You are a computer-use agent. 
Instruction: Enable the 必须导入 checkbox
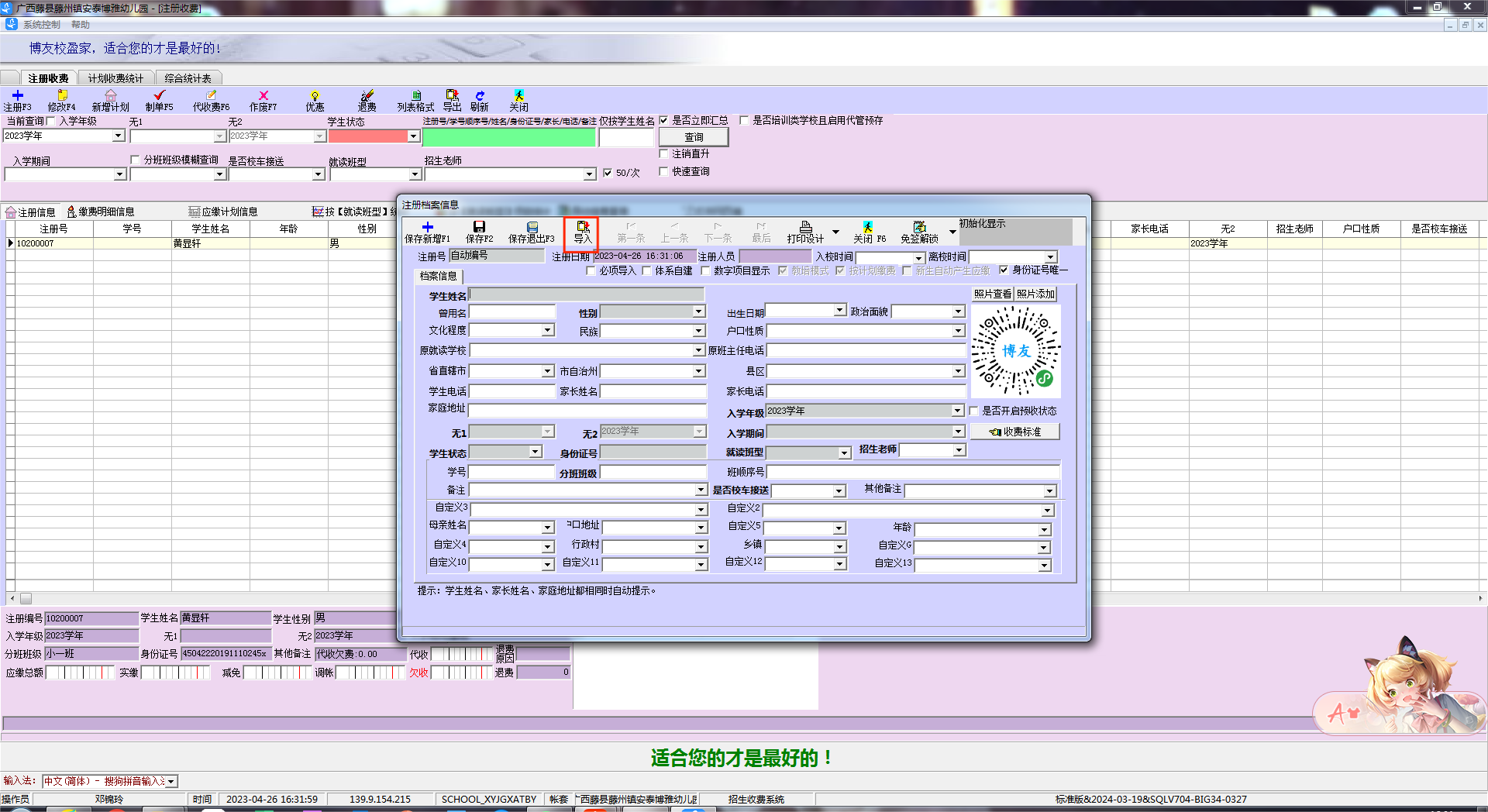coord(591,271)
